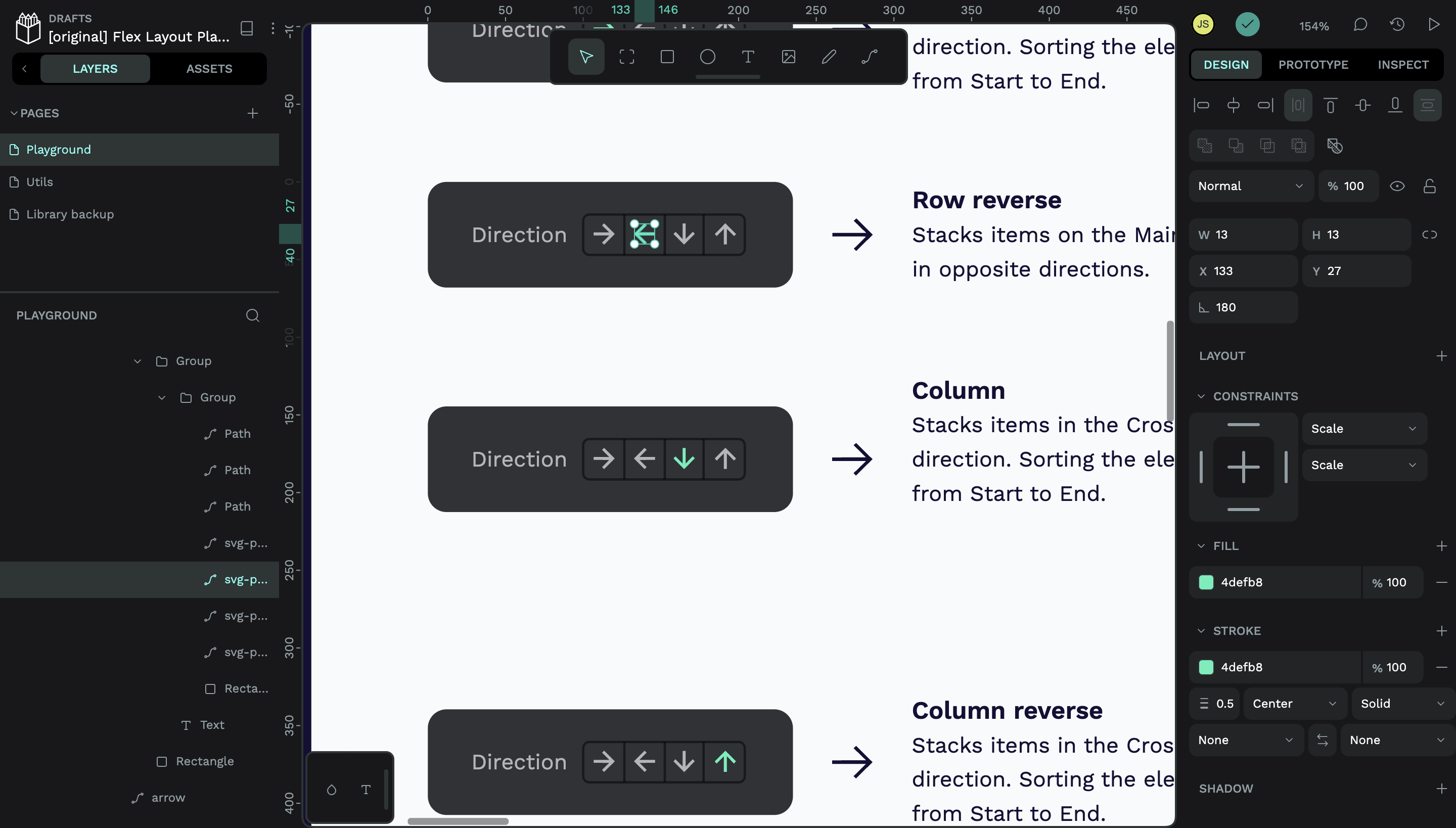Open the Assets tab
Viewport: 1456px width, 828px height.
click(x=208, y=68)
